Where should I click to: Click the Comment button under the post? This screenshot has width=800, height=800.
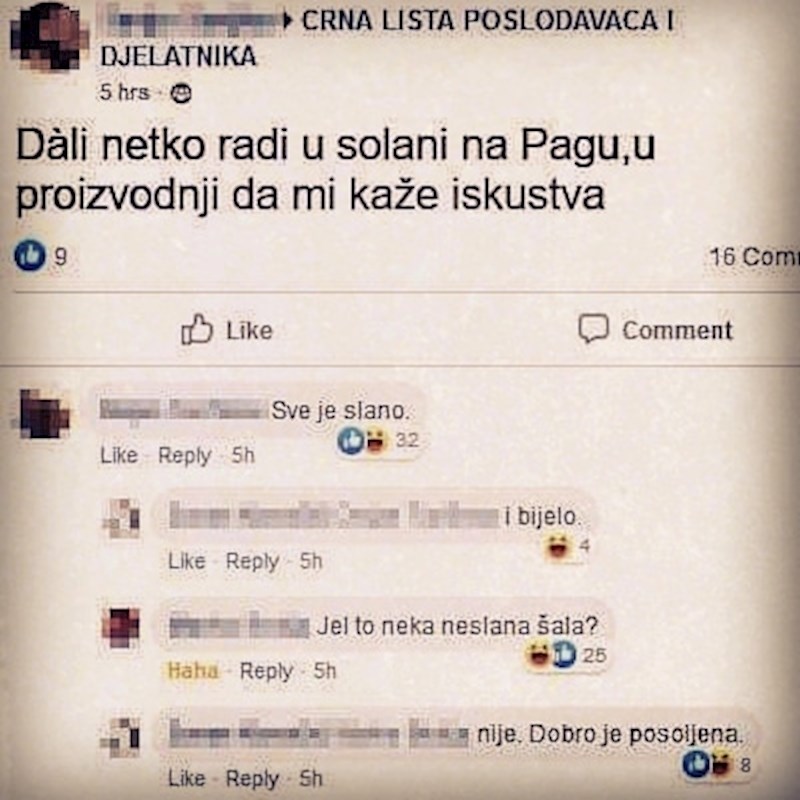pyautogui.click(x=656, y=330)
